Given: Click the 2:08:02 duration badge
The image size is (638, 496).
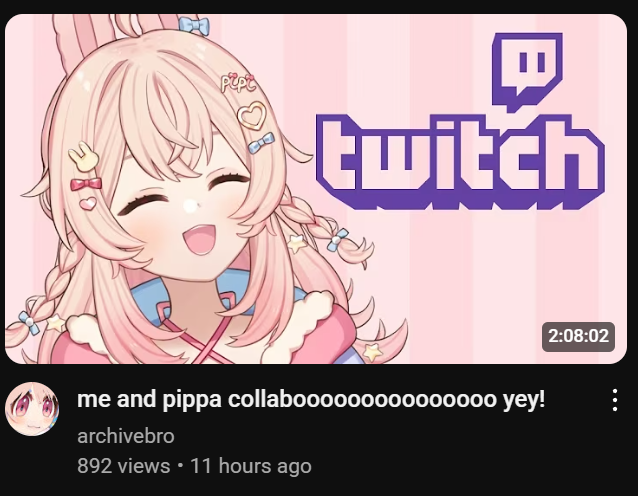Looking at the screenshot, I should point(578,336).
